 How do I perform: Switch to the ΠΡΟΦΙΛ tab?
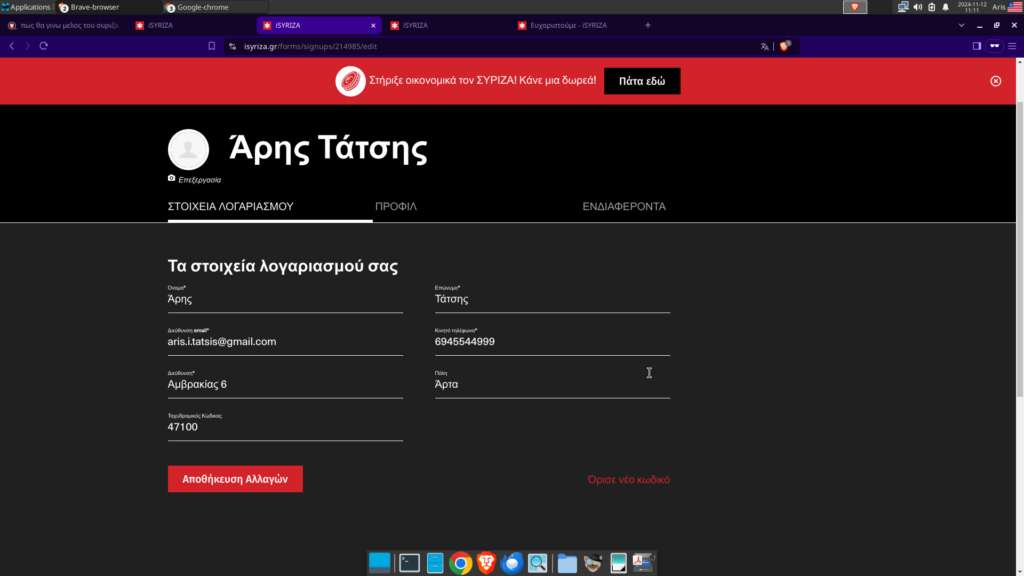[x=396, y=207]
